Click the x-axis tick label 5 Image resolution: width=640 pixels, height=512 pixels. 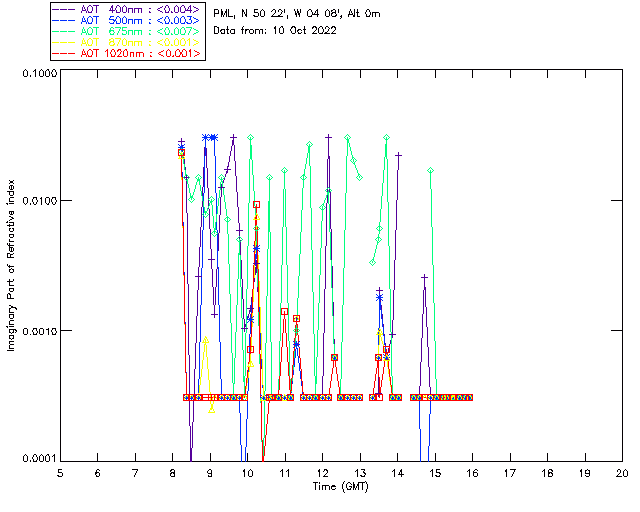(60, 473)
